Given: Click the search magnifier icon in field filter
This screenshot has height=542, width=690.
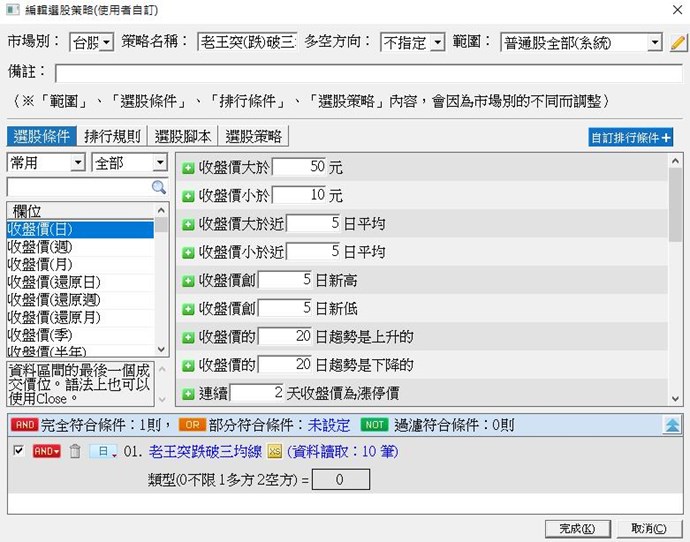Looking at the screenshot, I should [158, 187].
